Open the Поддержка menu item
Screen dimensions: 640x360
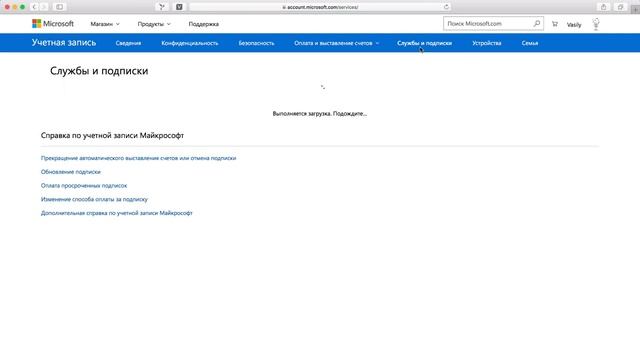click(x=203, y=24)
